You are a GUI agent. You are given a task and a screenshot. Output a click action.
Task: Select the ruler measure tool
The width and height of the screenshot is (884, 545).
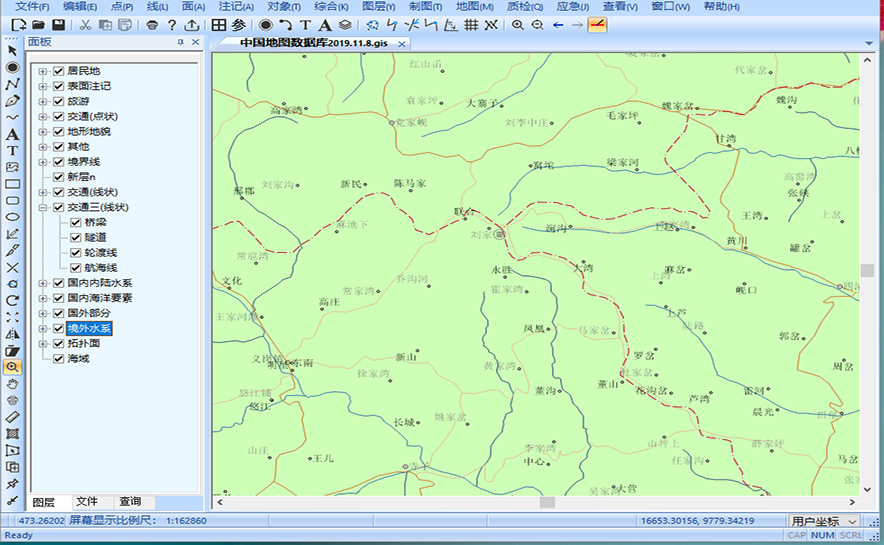tap(12, 416)
